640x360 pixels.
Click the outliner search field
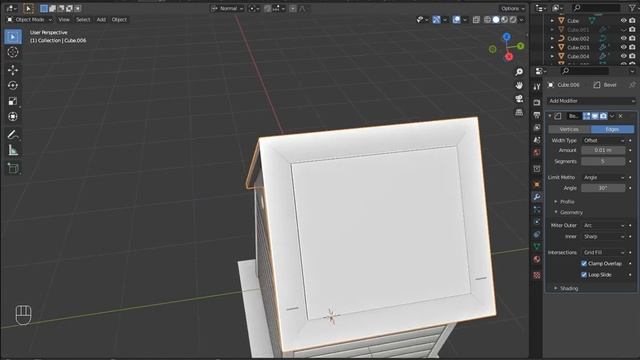click(597, 8)
